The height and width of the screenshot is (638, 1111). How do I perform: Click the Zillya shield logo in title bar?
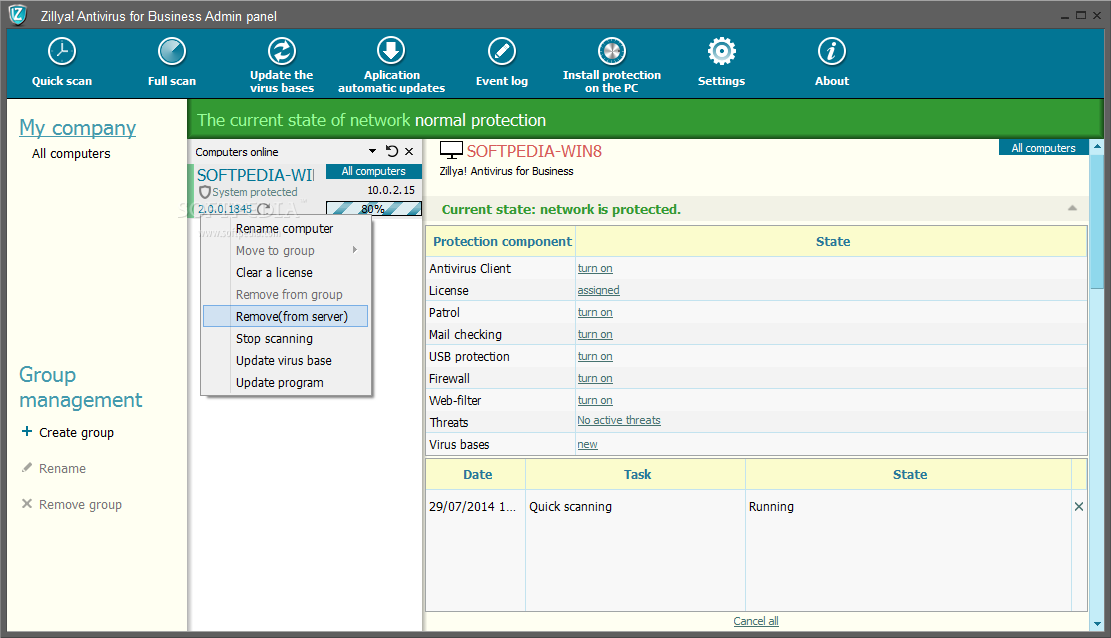point(17,14)
